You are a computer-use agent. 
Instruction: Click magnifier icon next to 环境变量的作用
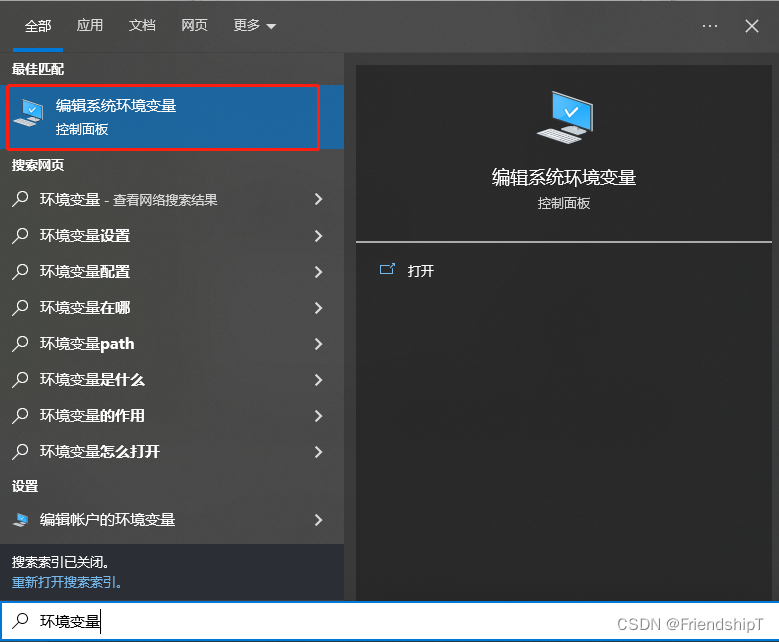click(x=20, y=415)
